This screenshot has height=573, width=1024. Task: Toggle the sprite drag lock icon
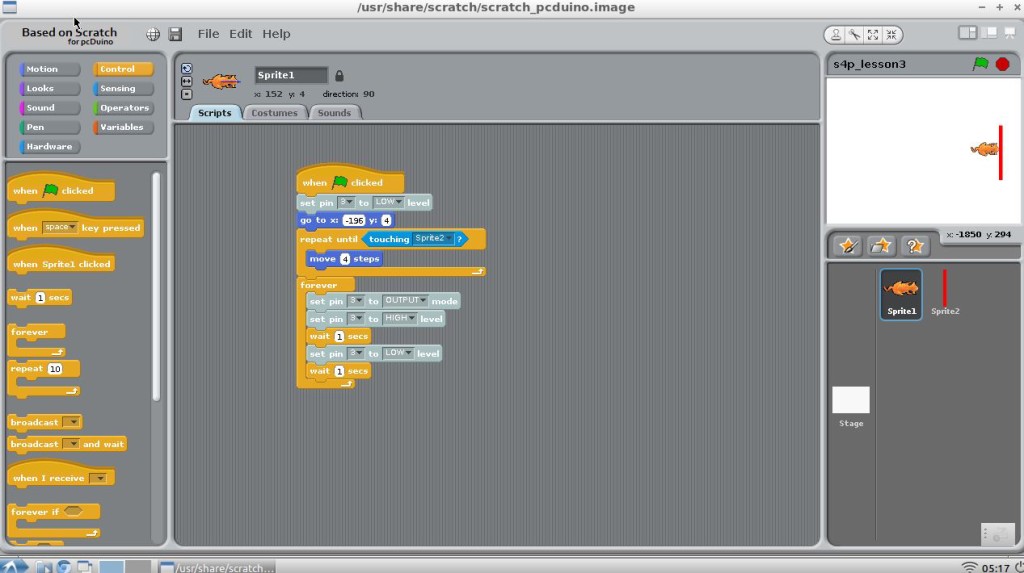click(339, 76)
